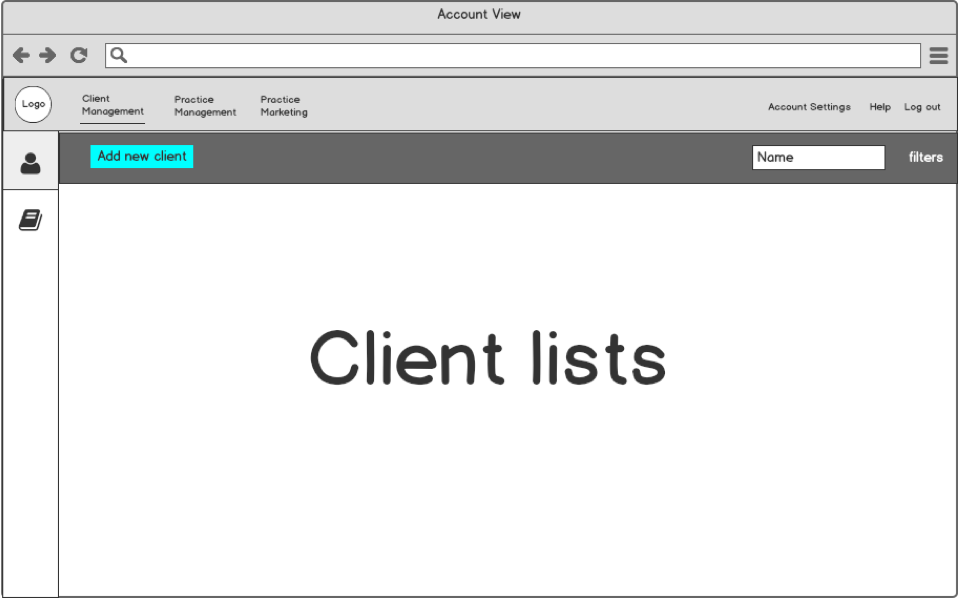This screenshot has height=598, width=958.
Task: Click the page refresh icon
Action: (79, 55)
